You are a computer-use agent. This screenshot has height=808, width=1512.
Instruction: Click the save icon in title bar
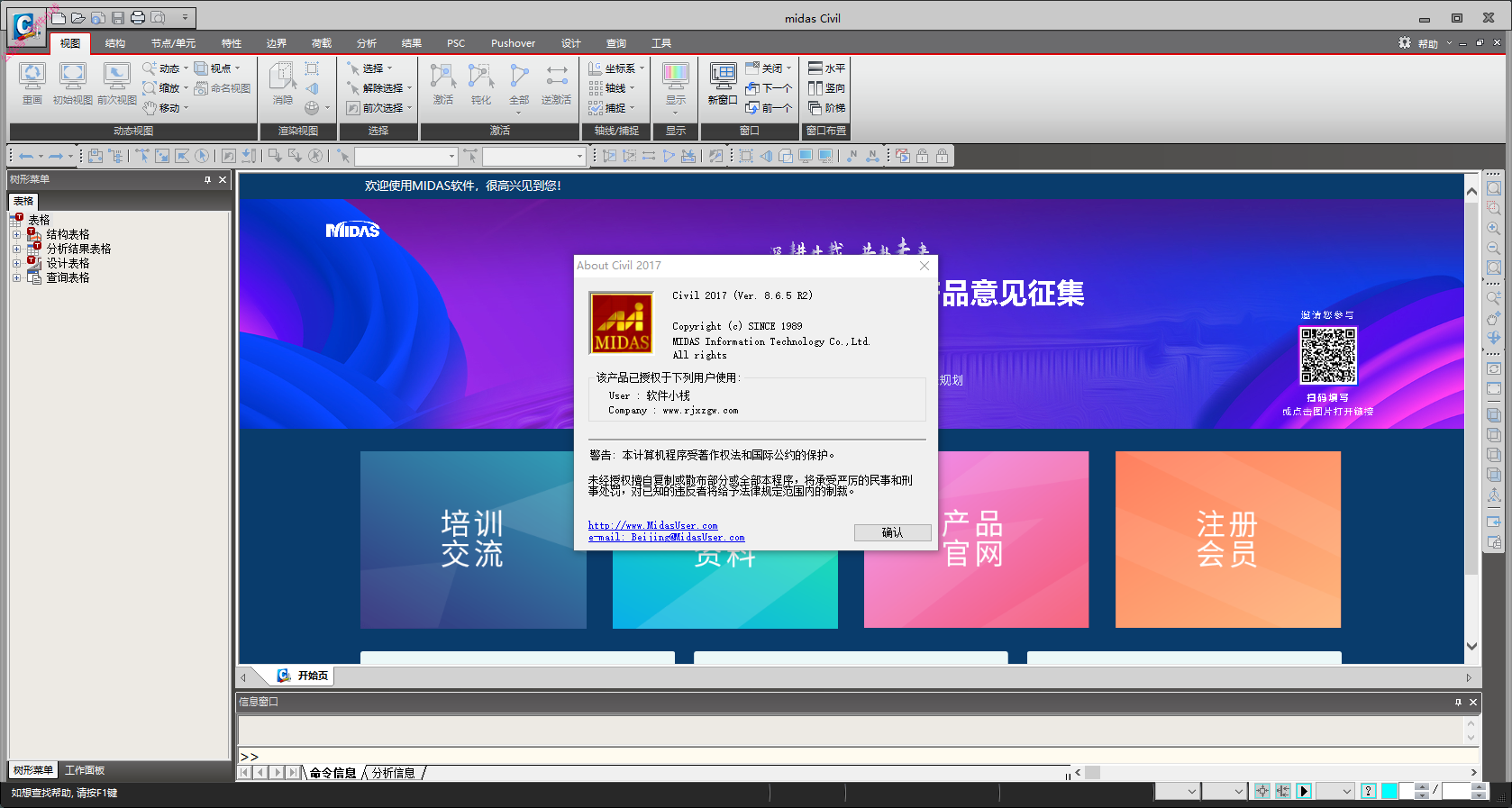click(118, 17)
